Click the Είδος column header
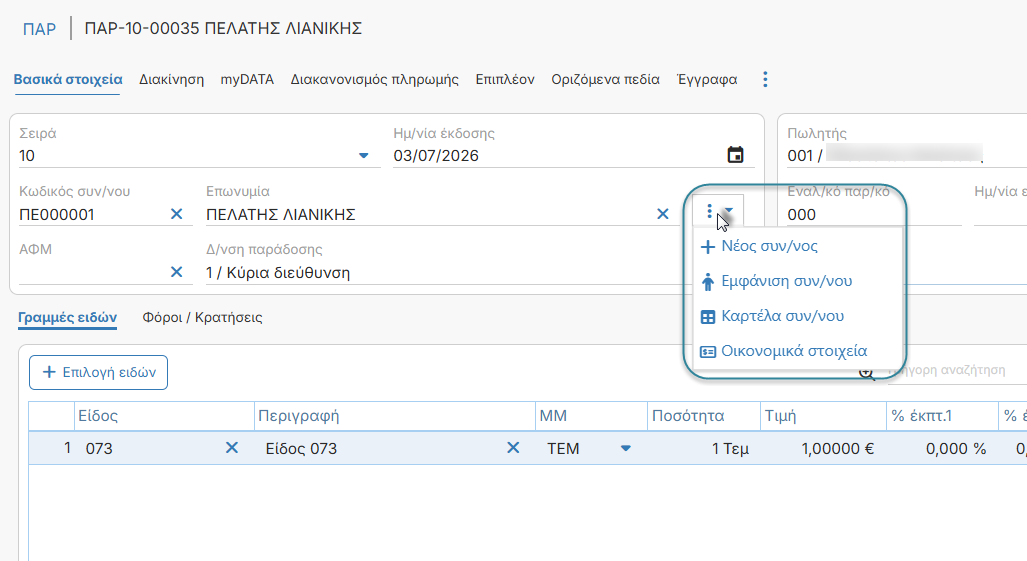Image resolution: width=1027 pixels, height=561 pixels. pyautogui.click(x=164, y=416)
